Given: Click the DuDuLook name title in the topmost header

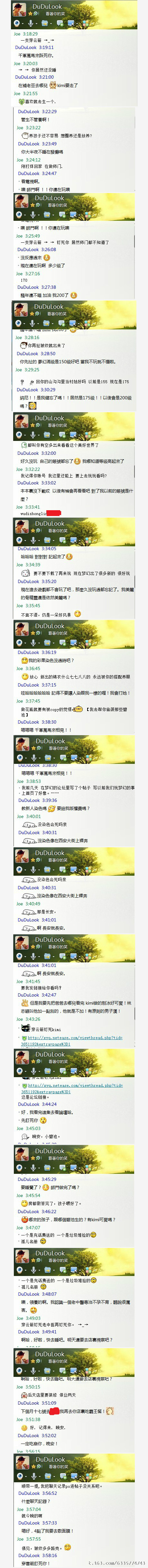Looking at the screenshot, I should click(x=47, y=7).
